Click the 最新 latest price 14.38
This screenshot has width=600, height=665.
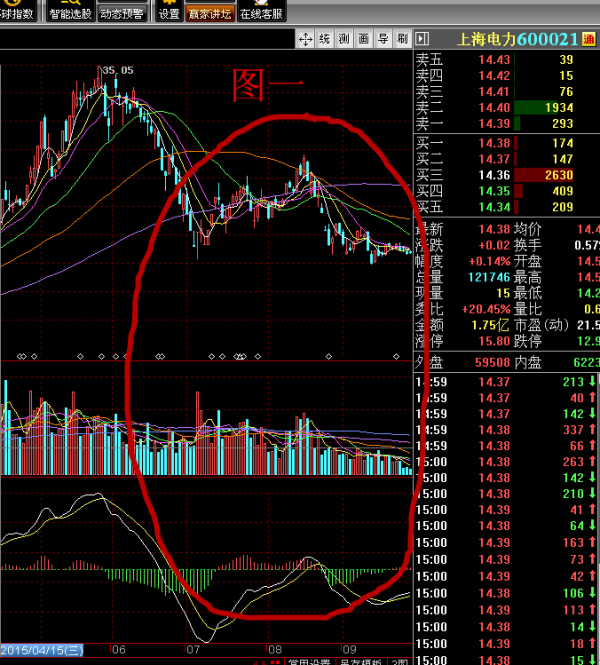point(494,229)
